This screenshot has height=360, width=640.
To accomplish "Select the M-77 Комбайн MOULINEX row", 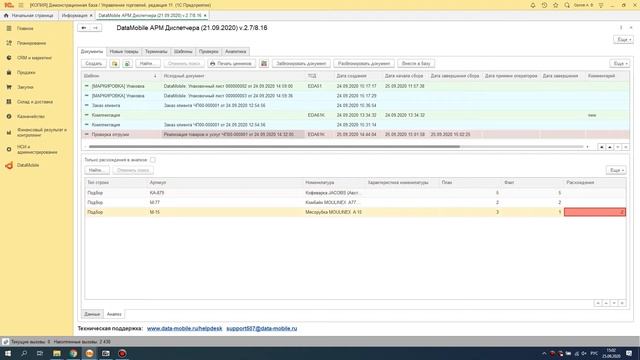I will pos(355,202).
